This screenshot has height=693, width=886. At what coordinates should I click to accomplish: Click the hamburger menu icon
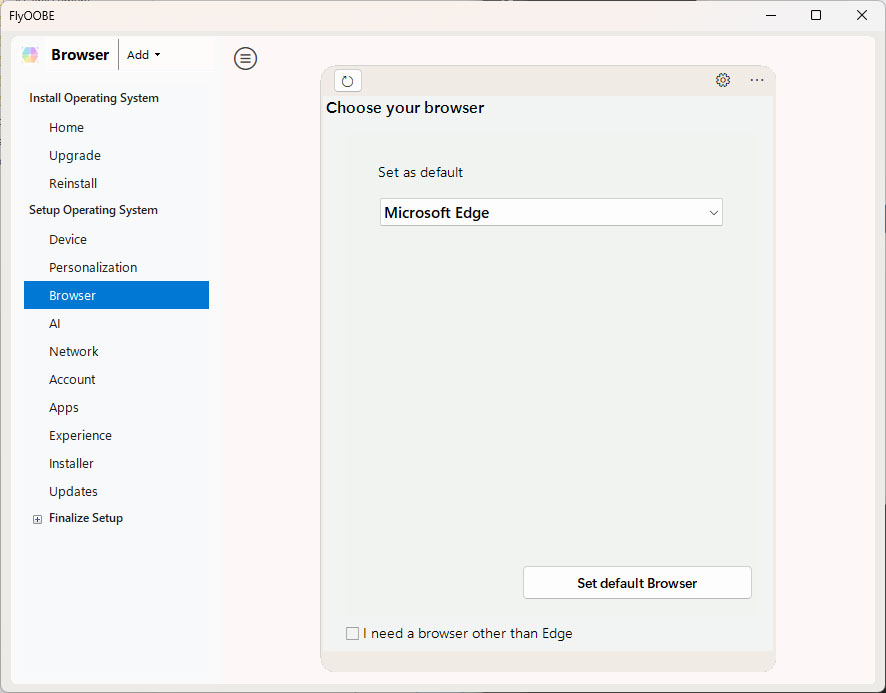(x=245, y=59)
